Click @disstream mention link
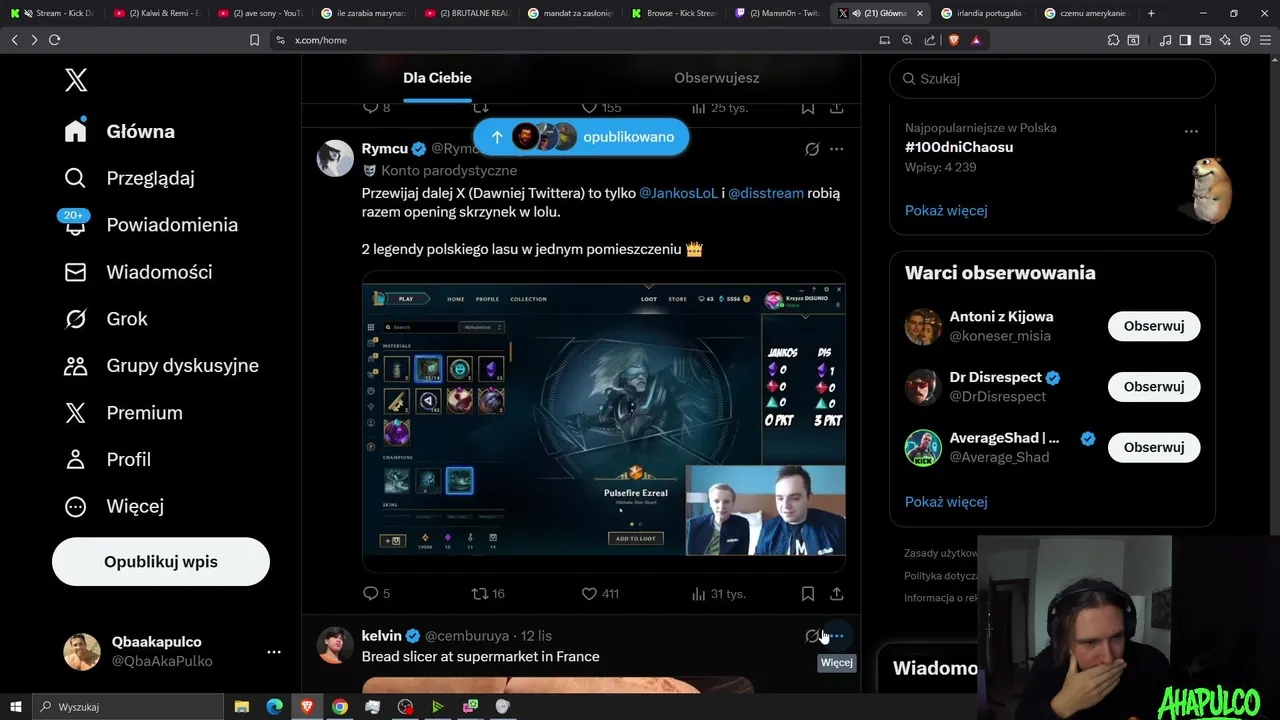 click(x=766, y=193)
